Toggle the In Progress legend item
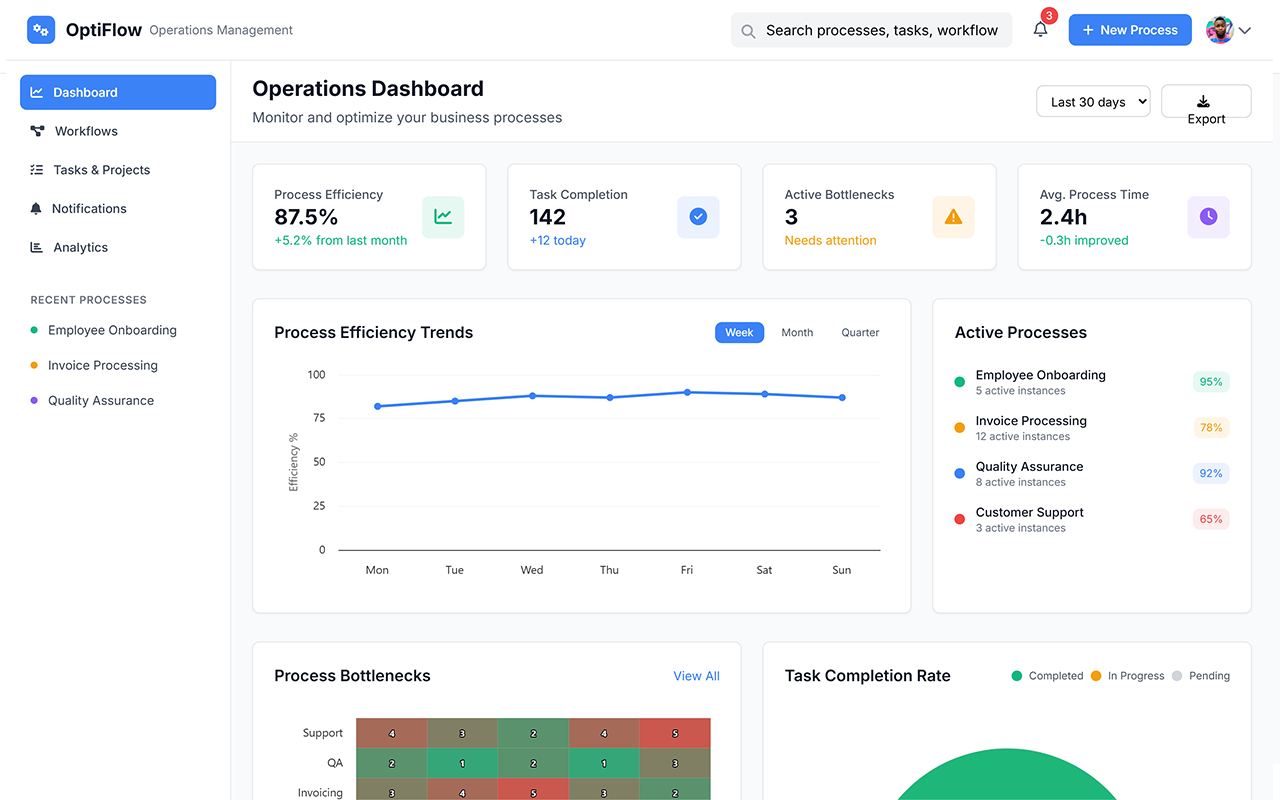Screen dimensions: 1280x800 1127,676
